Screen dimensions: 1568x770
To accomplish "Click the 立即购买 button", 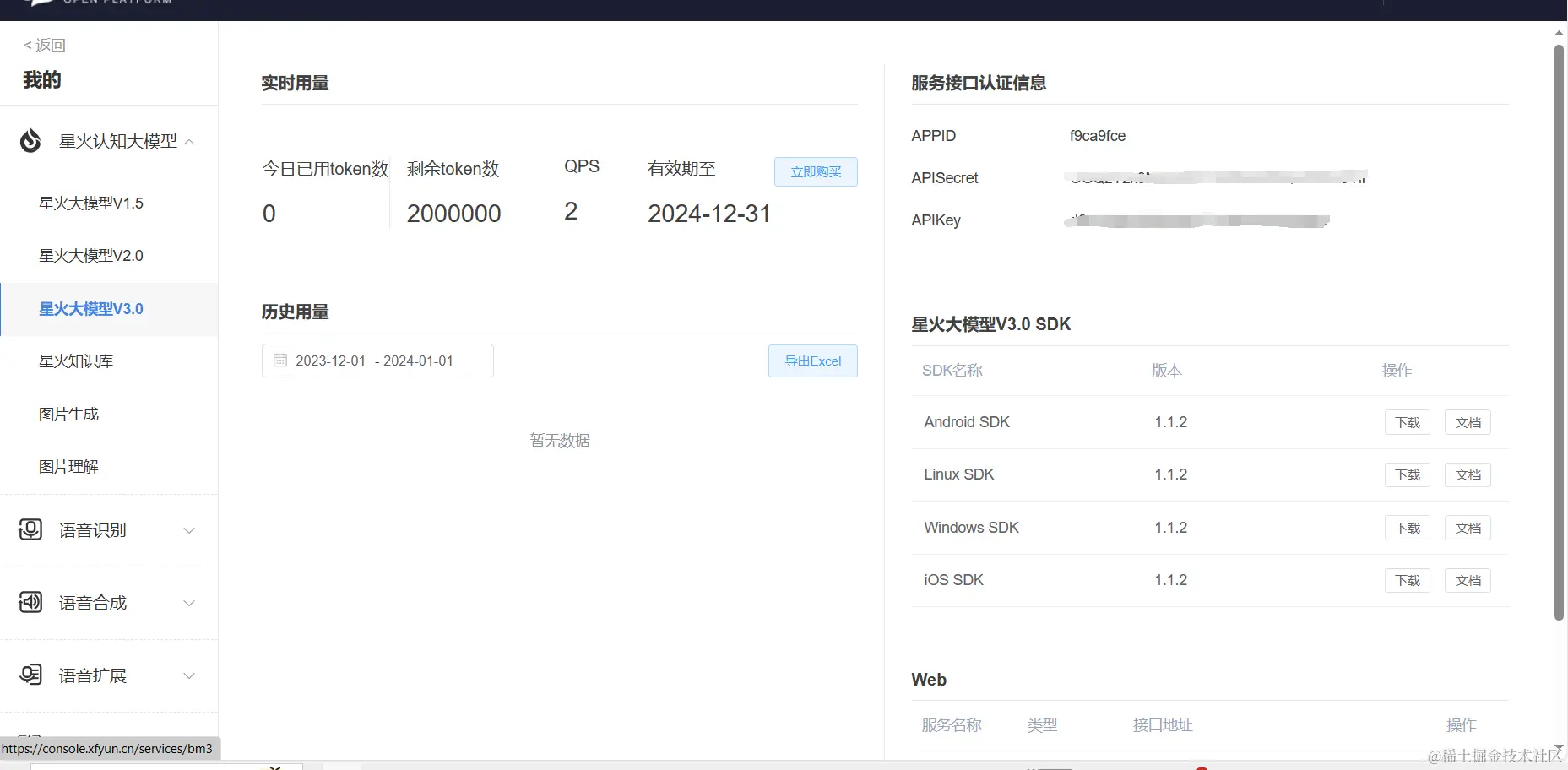I will click(816, 171).
